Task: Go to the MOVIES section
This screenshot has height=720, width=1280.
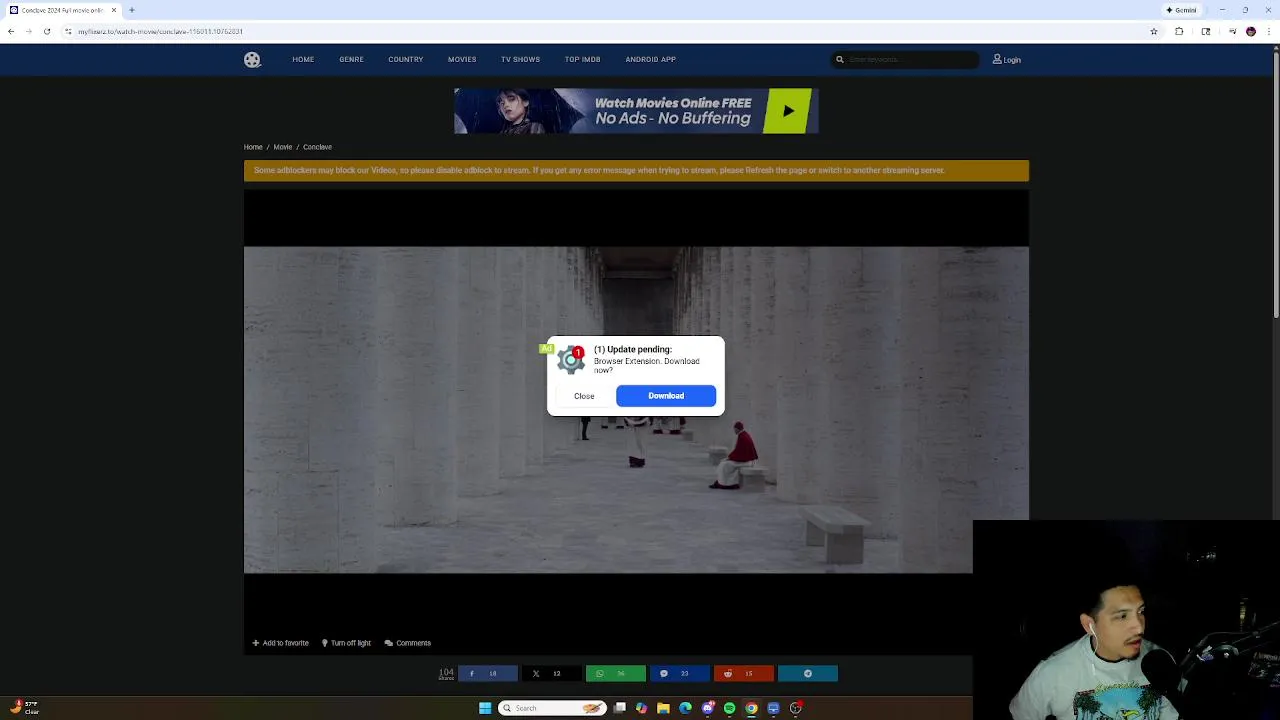Action: [462, 59]
